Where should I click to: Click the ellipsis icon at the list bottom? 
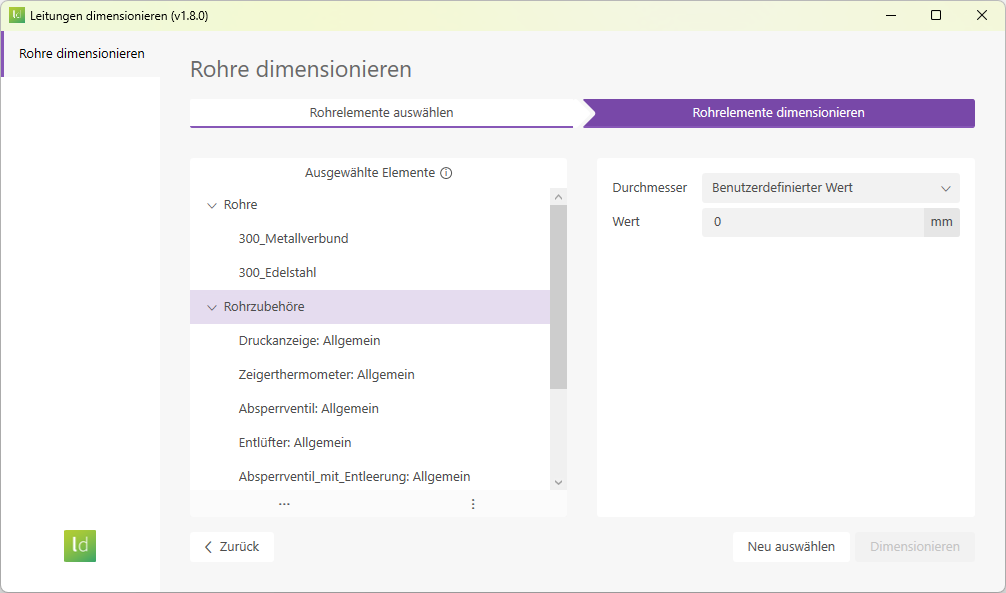[284, 503]
